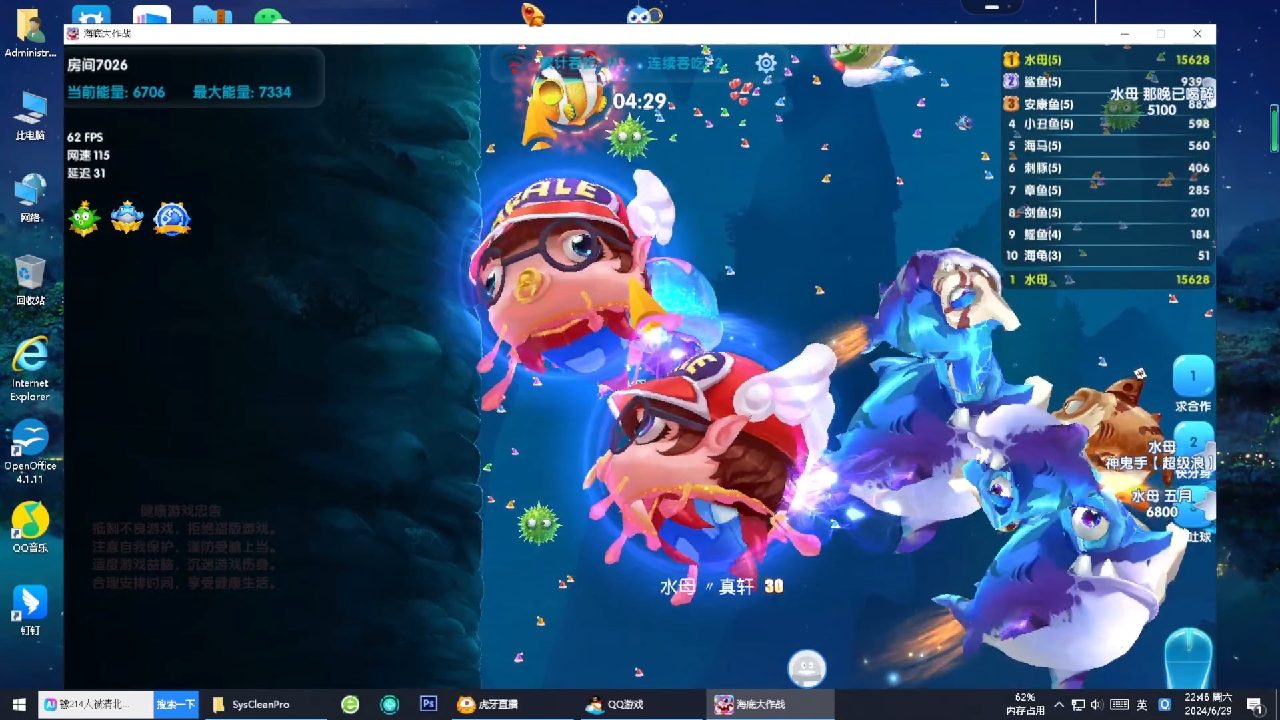Click the blue round medal badge
The image size is (1280, 720).
point(172,218)
